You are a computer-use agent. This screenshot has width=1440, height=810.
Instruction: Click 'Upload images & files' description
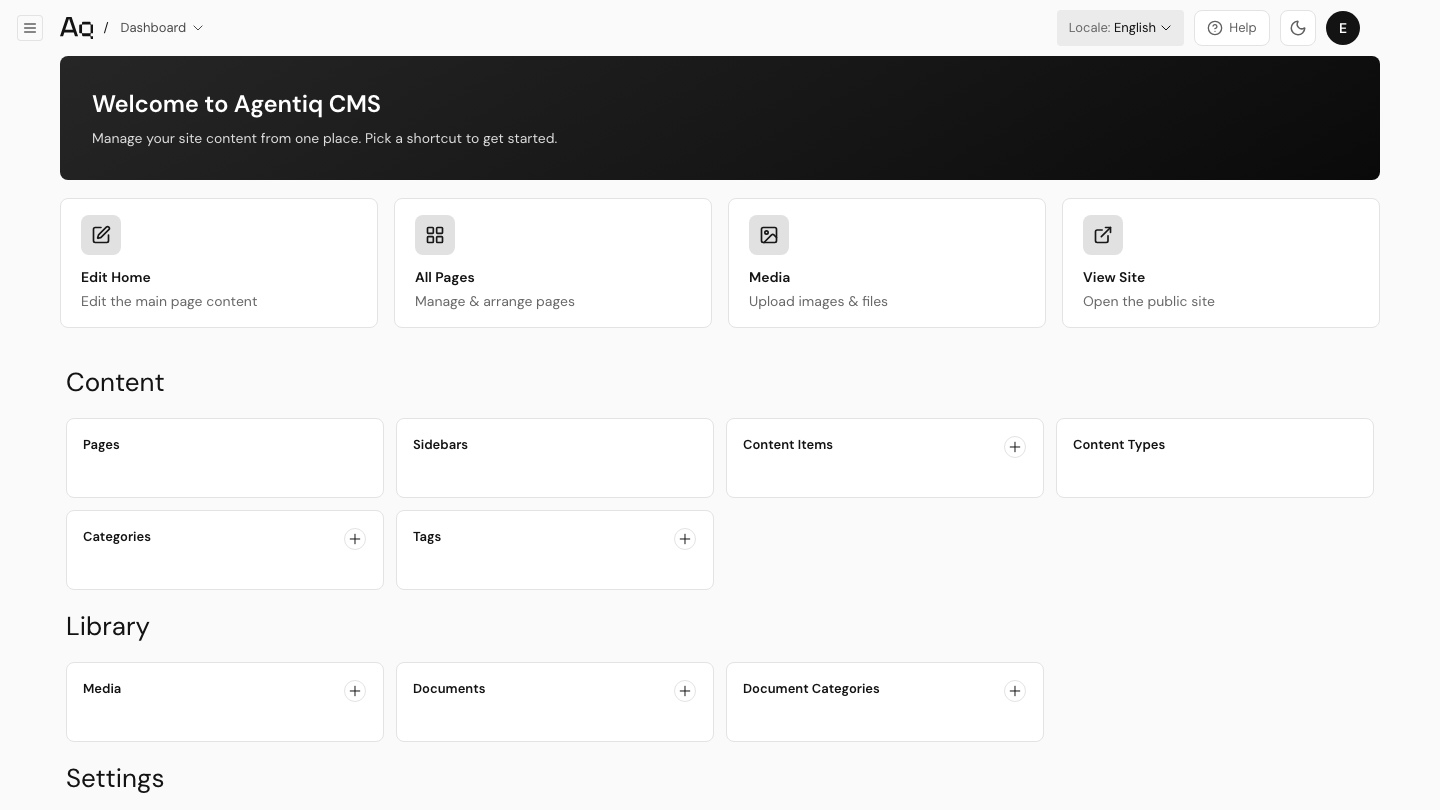point(818,301)
